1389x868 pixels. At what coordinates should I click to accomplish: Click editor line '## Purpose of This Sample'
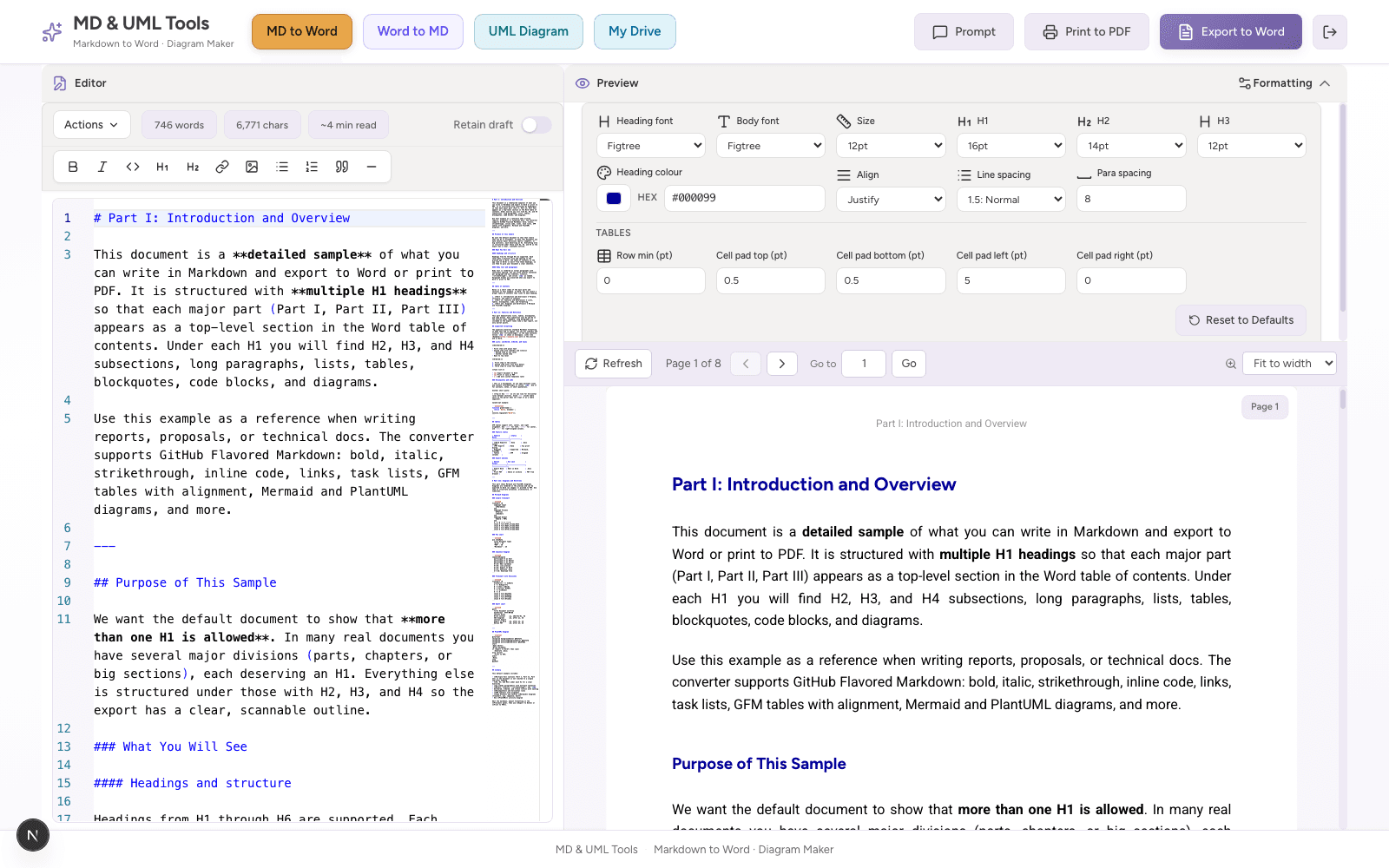[185, 582]
